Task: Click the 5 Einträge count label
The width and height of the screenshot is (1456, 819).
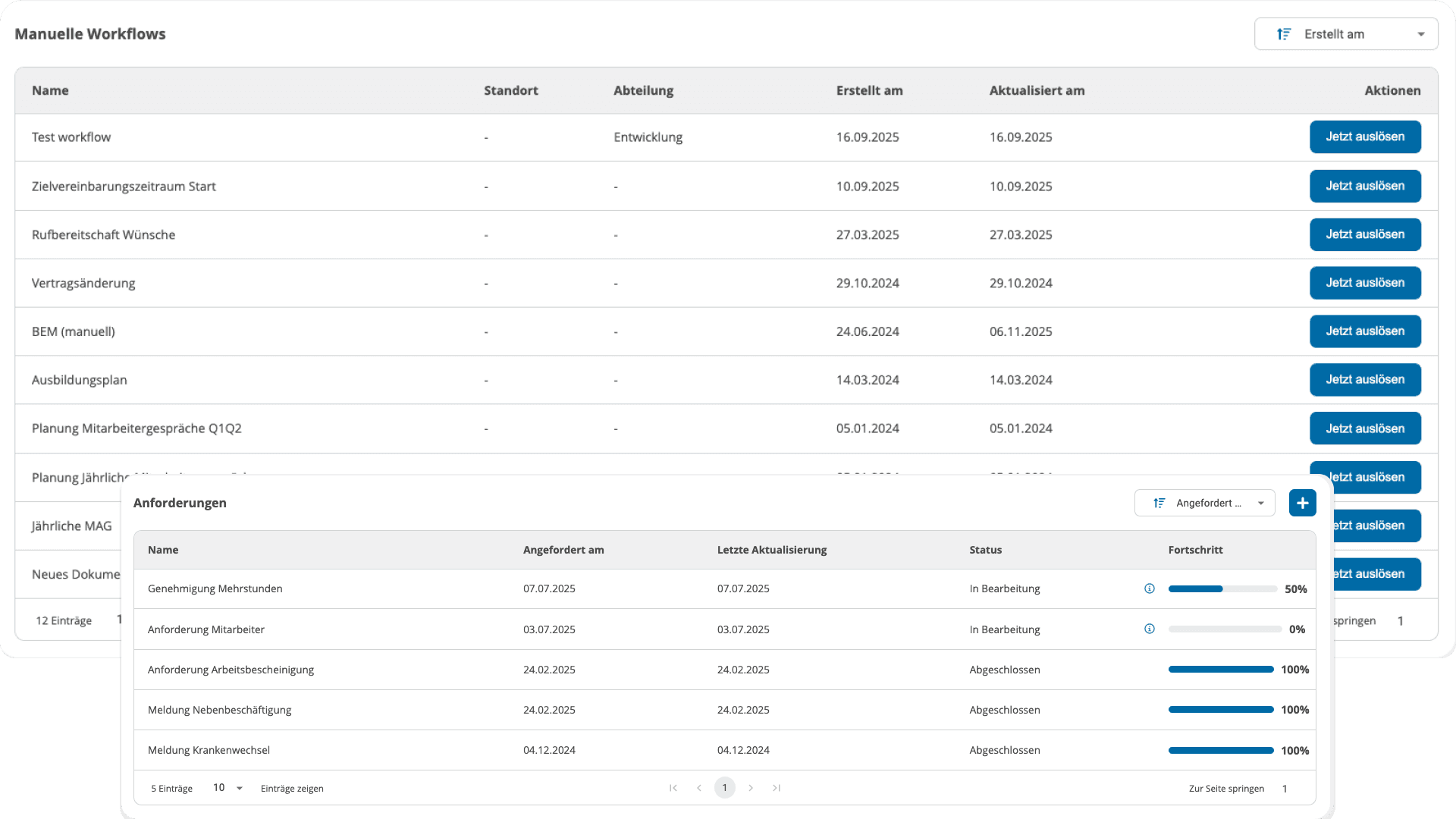Action: 171,789
